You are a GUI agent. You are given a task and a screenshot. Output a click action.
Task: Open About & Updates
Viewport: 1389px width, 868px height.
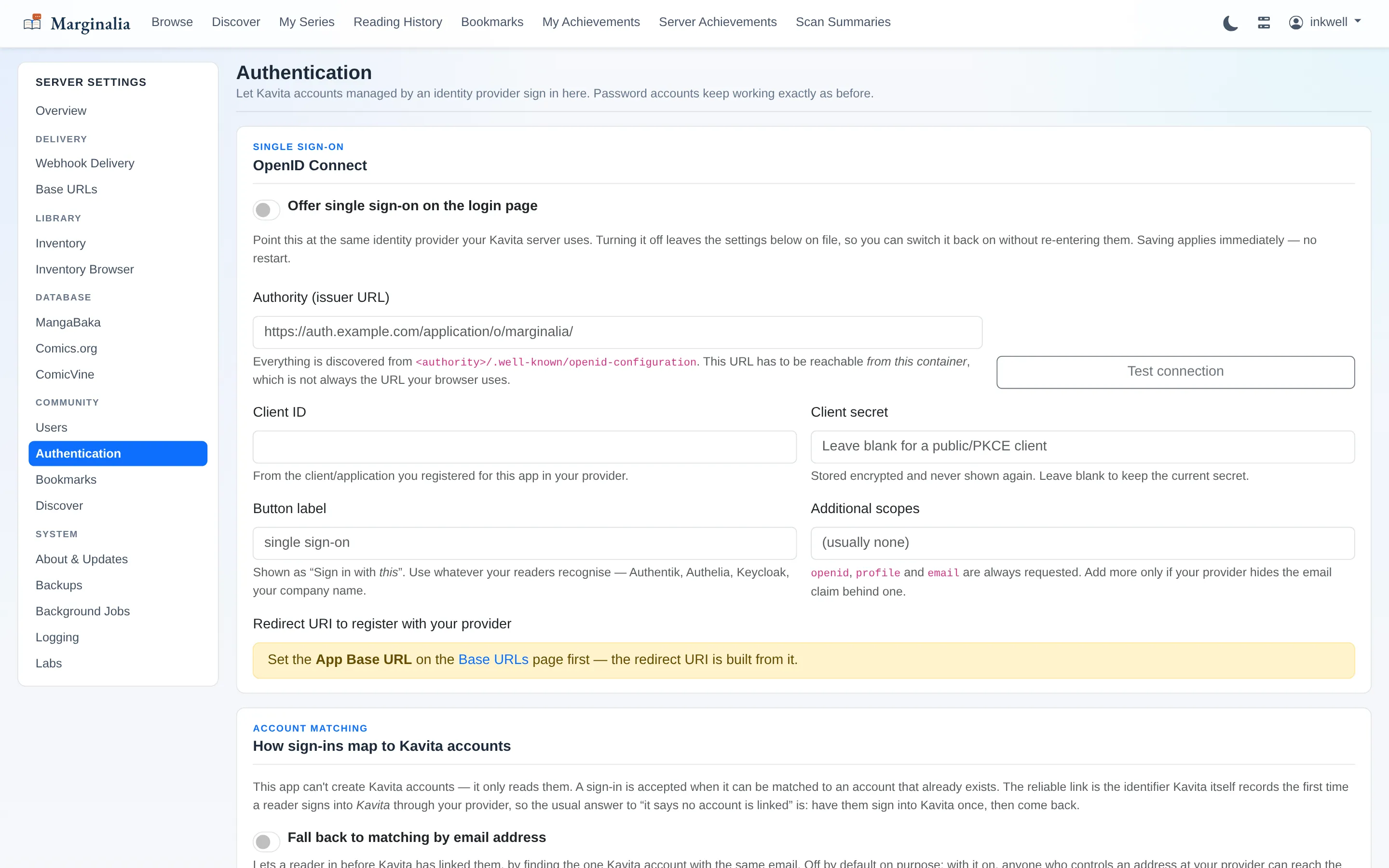point(118,559)
